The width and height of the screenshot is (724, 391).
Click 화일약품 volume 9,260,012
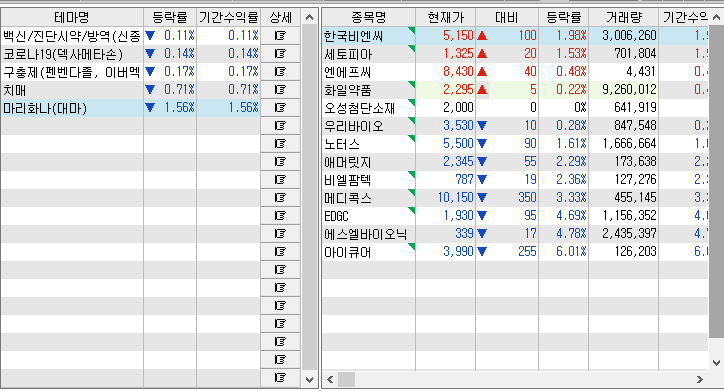[629, 90]
